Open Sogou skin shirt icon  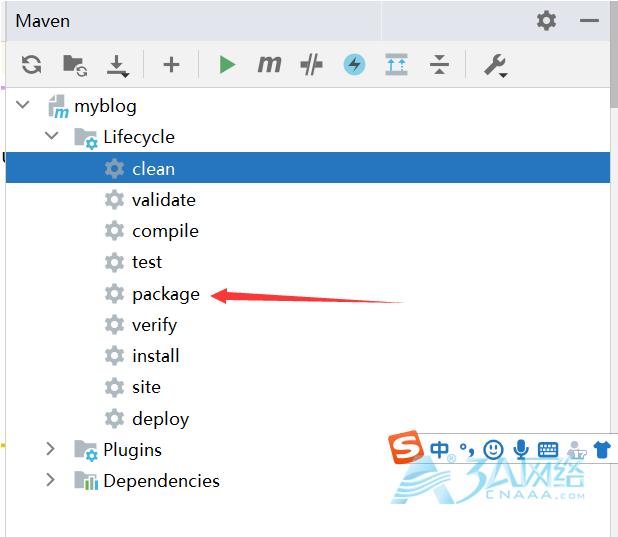[x=602, y=449]
